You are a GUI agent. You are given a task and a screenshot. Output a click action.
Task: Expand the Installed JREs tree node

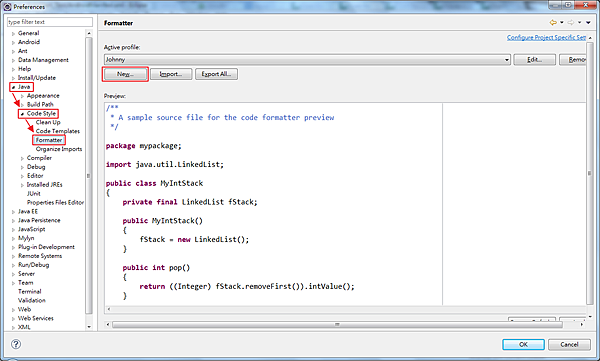pos(22,185)
